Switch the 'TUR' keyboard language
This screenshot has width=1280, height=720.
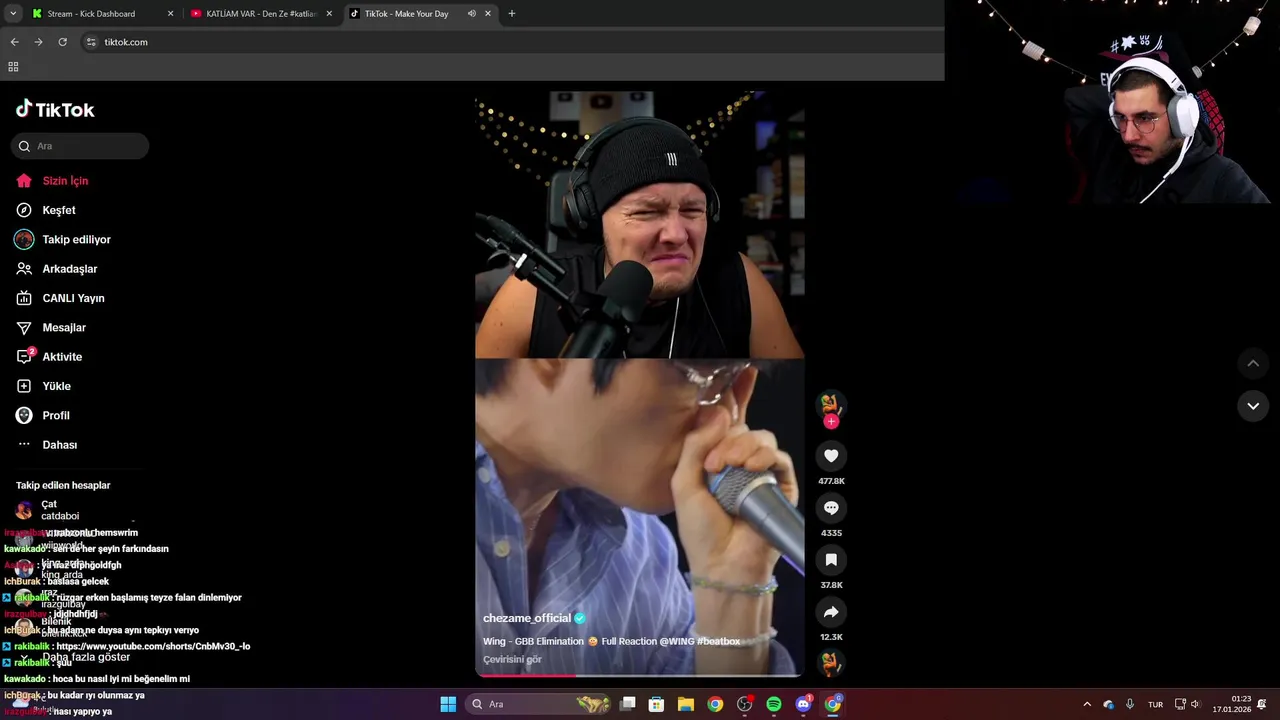click(x=1155, y=704)
